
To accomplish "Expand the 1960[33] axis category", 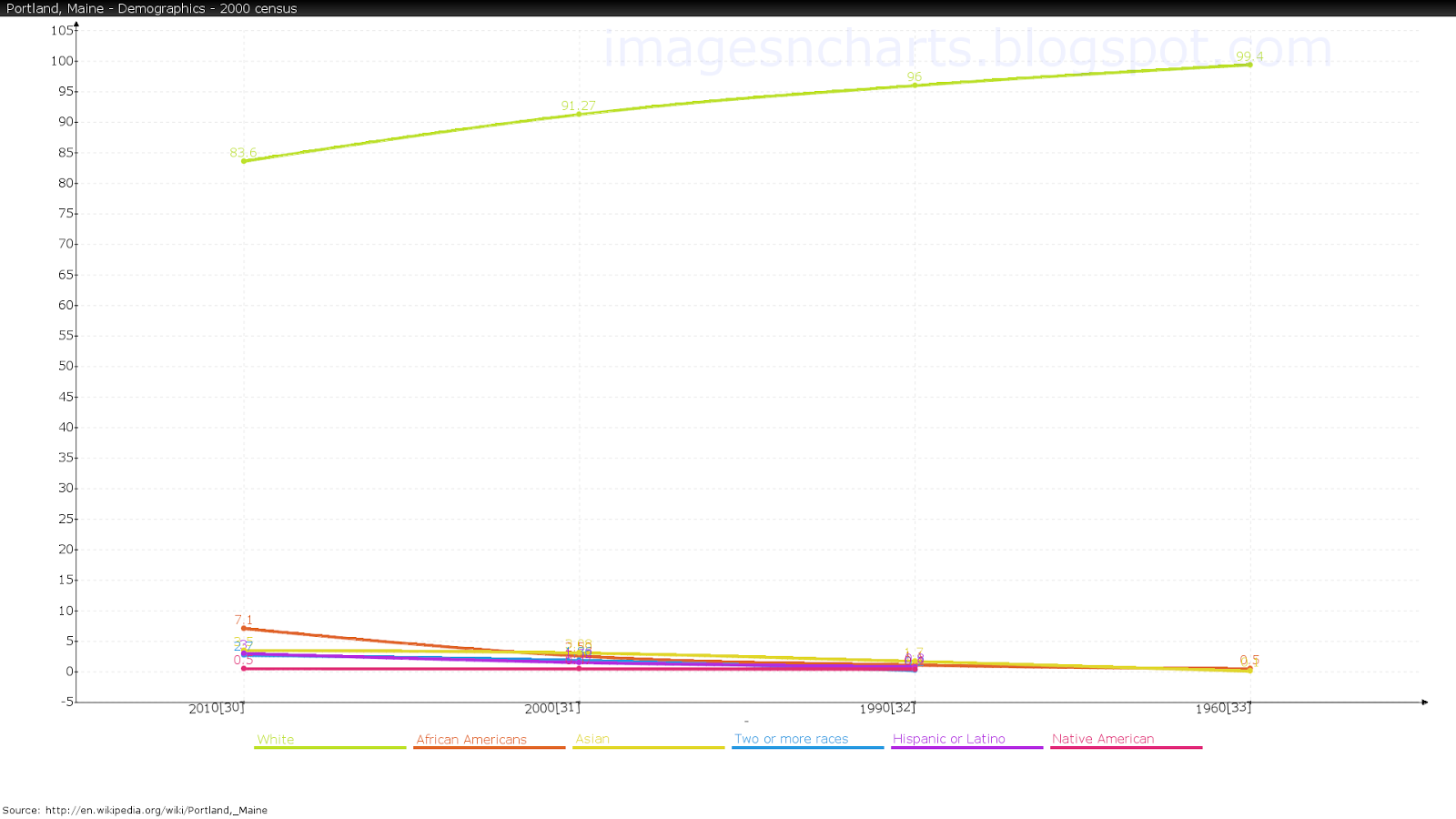I will tap(1223, 707).
